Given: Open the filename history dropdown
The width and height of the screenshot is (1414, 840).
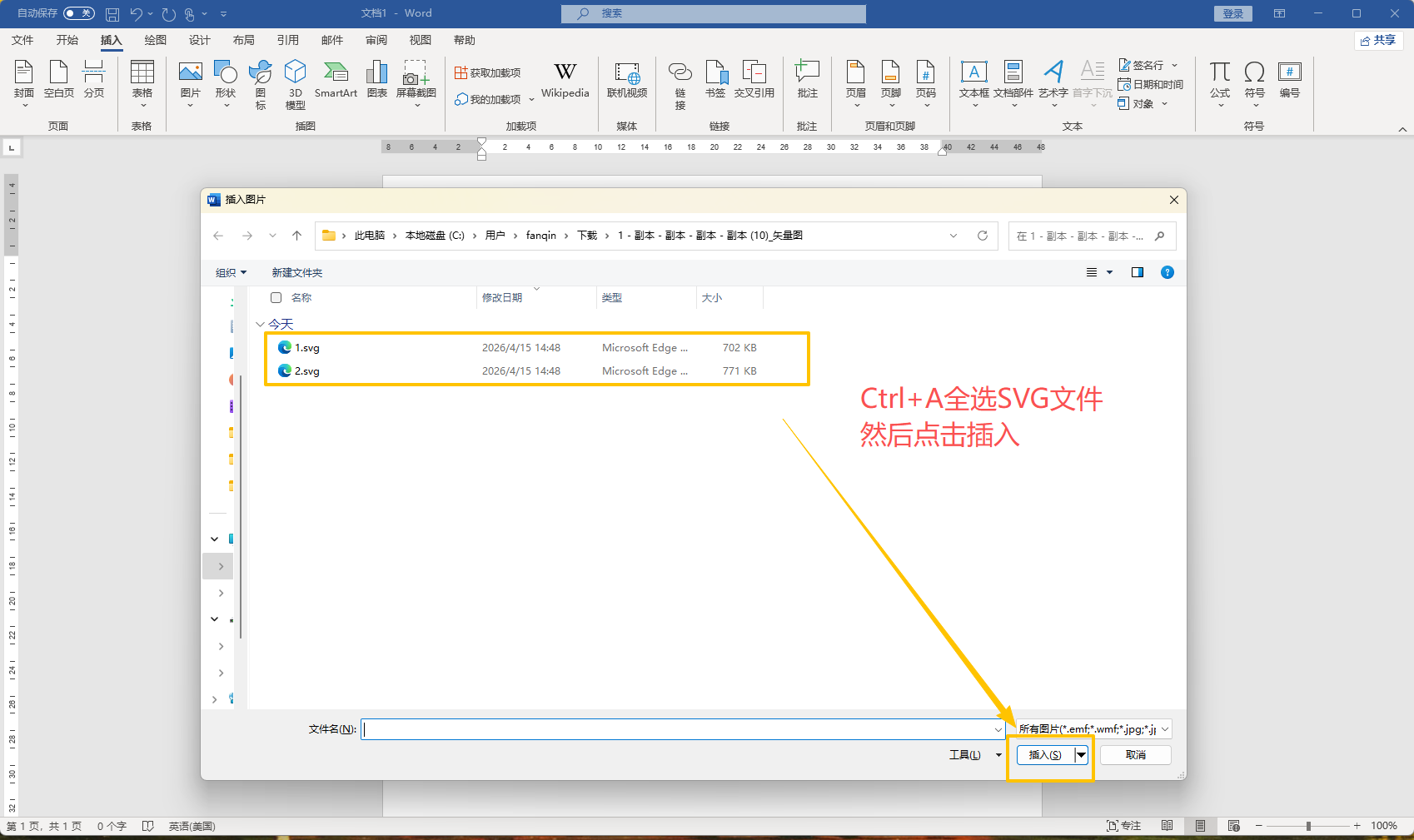Looking at the screenshot, I should tap(998, 729).
